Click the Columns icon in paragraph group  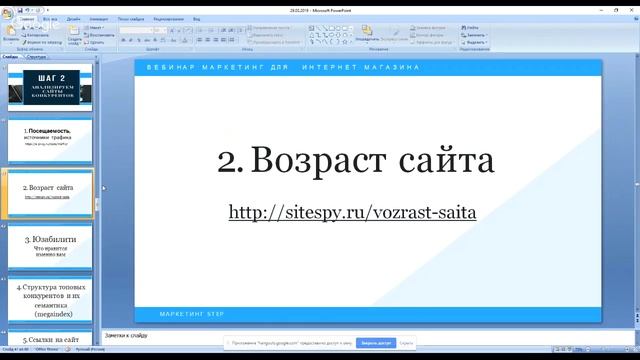(x=232, y=40)
